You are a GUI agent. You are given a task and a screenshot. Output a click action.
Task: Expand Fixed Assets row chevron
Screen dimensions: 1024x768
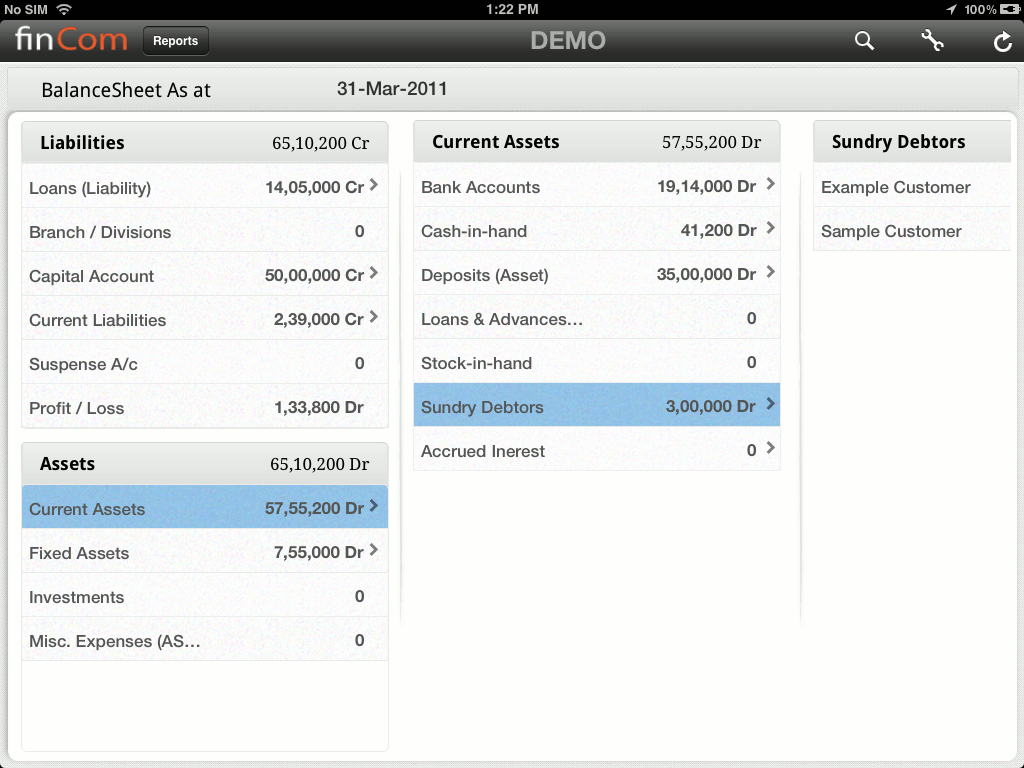(x=373, y=550)
